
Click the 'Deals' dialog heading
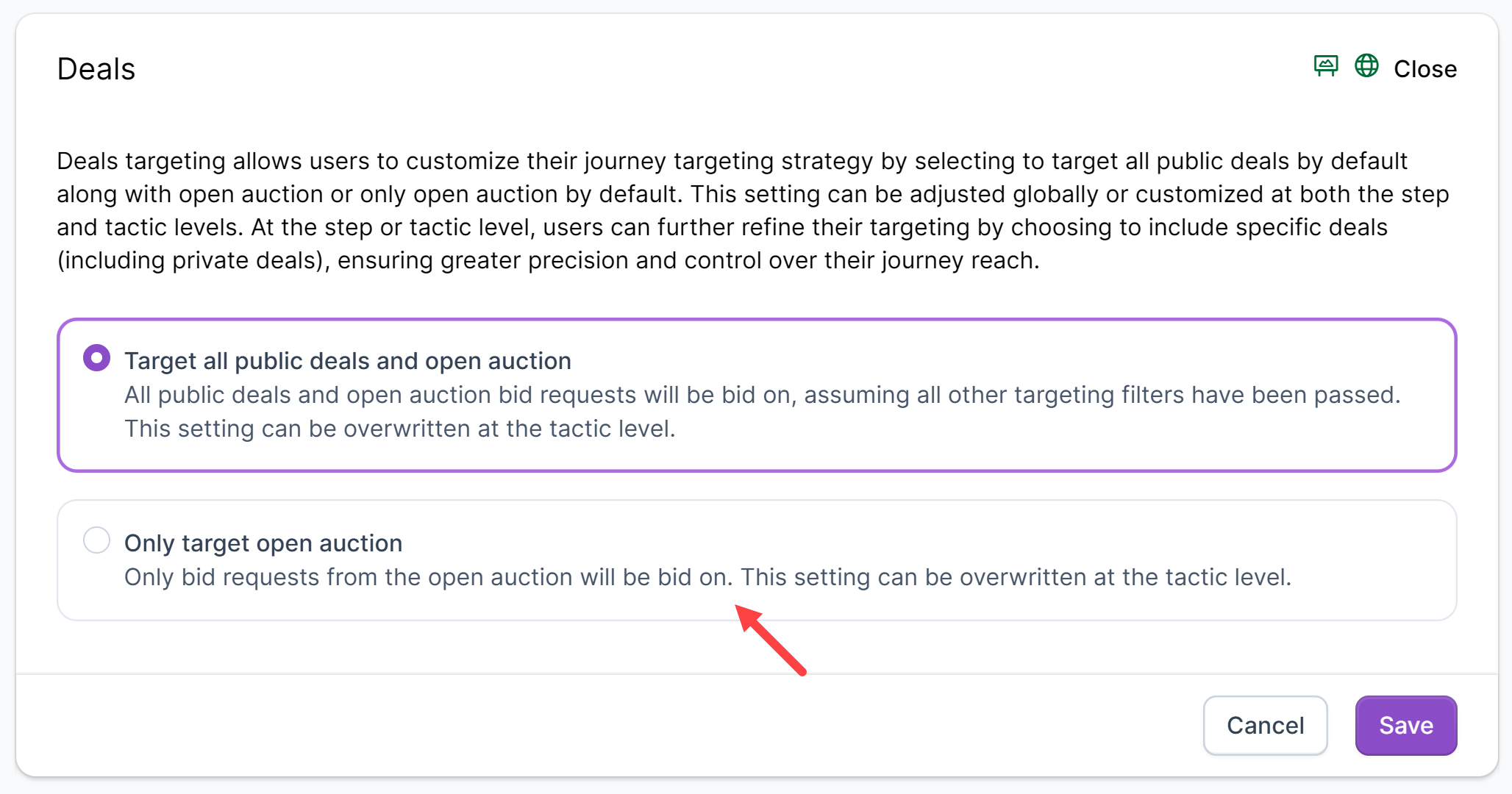[x=96, y=69]
